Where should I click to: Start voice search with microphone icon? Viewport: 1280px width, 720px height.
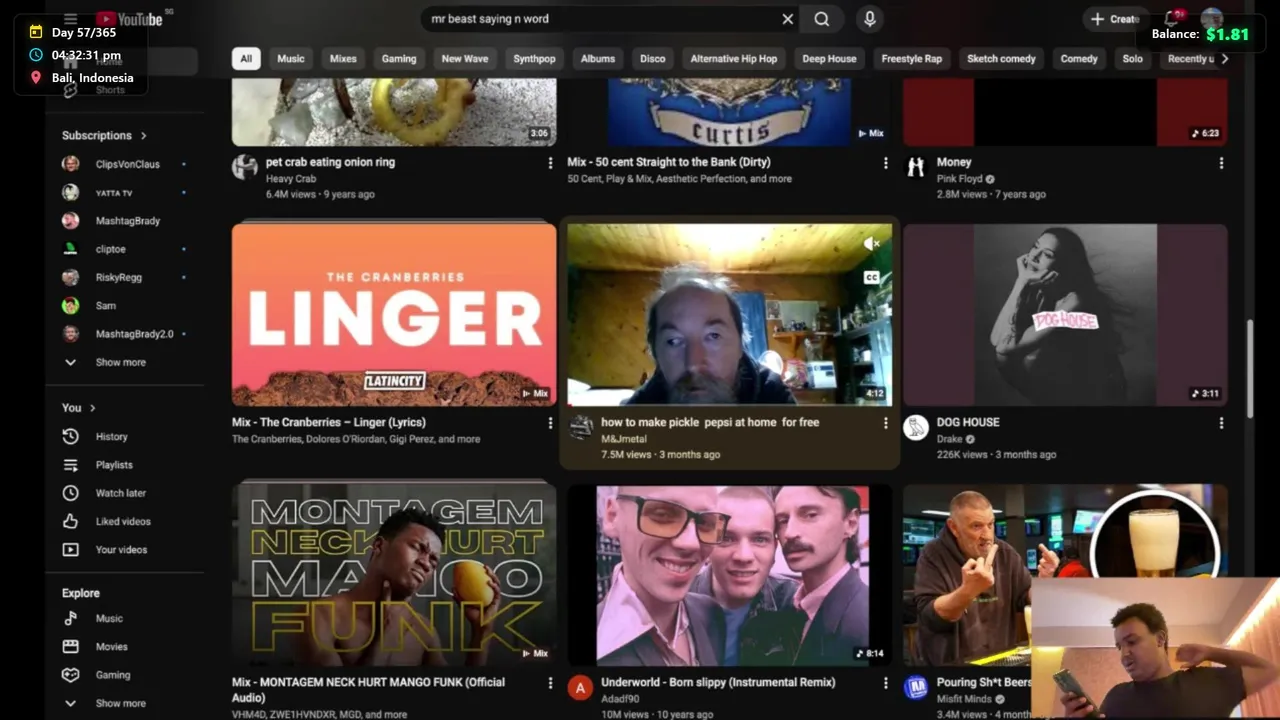[869, 19]
